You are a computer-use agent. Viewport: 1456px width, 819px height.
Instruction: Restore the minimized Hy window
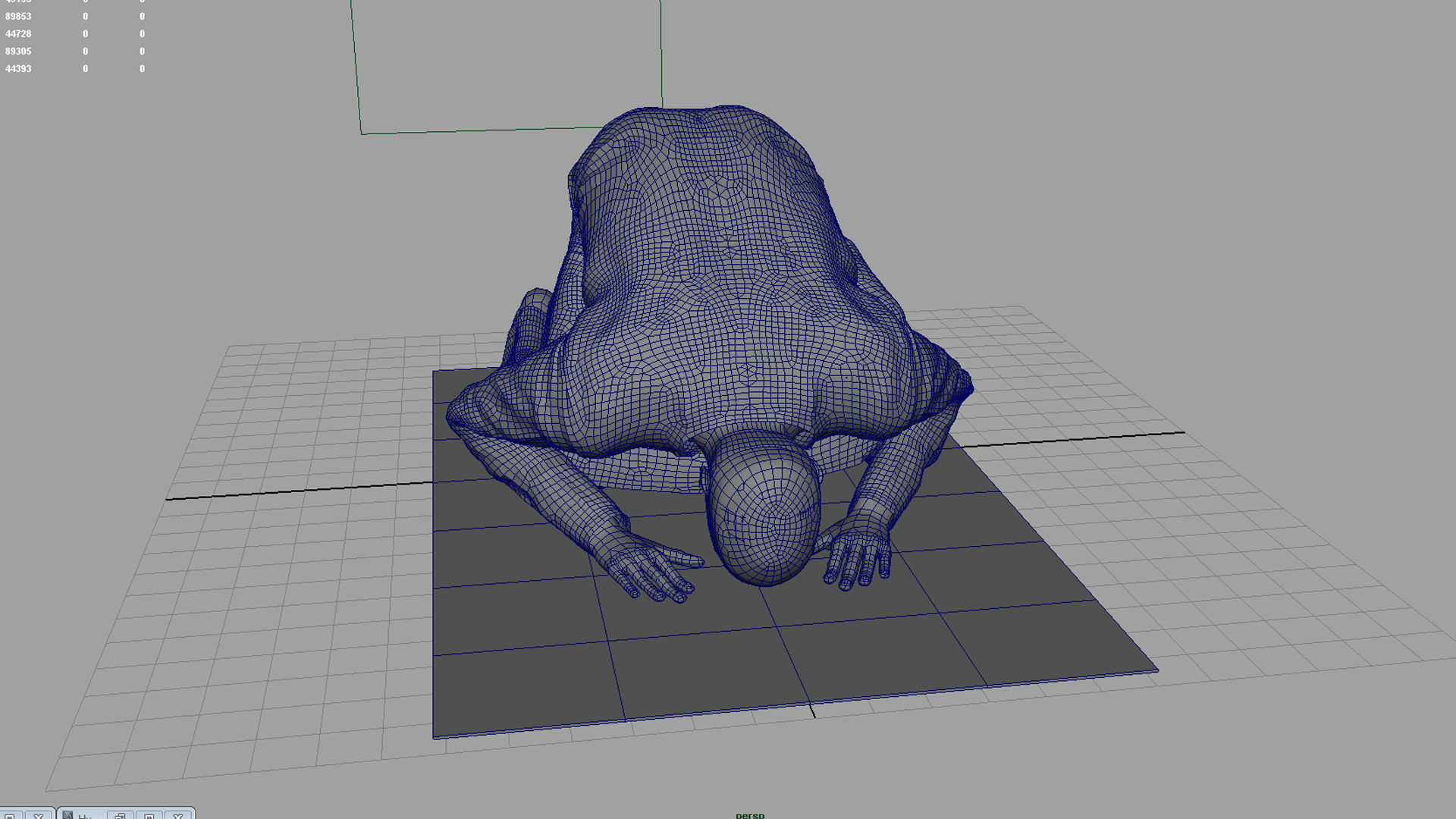pos(120,816)
